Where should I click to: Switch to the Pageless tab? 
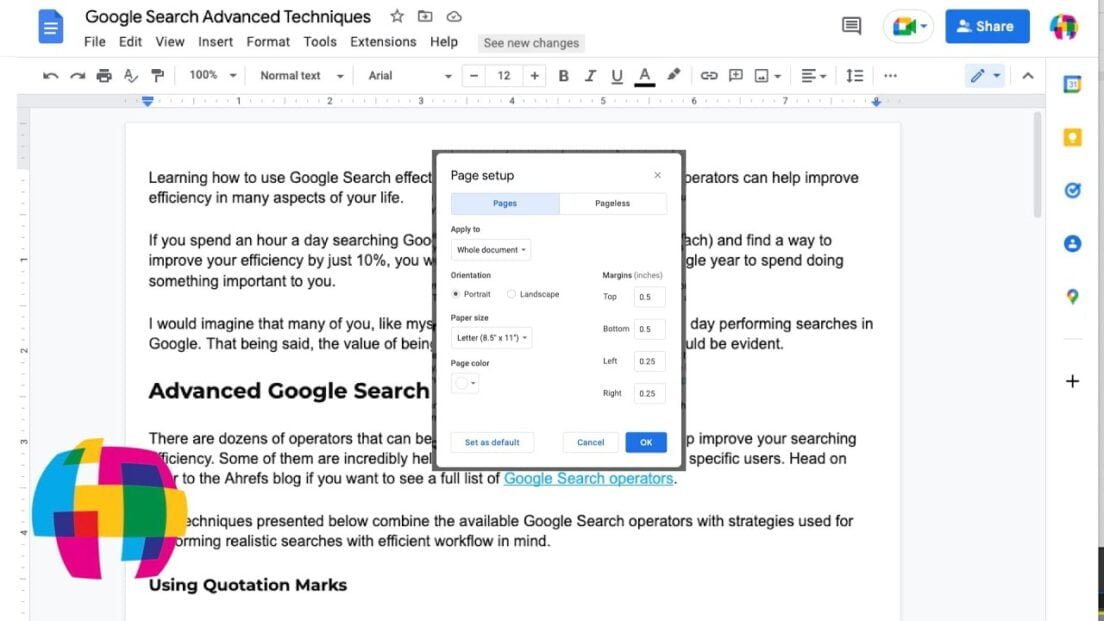613,203
